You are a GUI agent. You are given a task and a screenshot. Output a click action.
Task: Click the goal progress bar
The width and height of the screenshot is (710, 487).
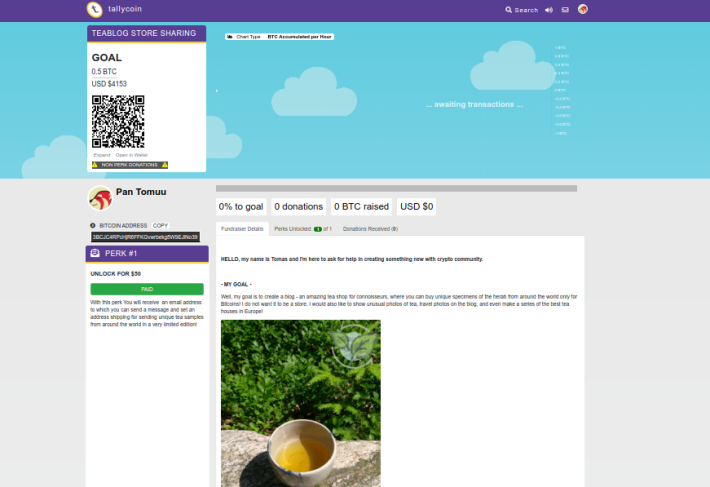396,188
